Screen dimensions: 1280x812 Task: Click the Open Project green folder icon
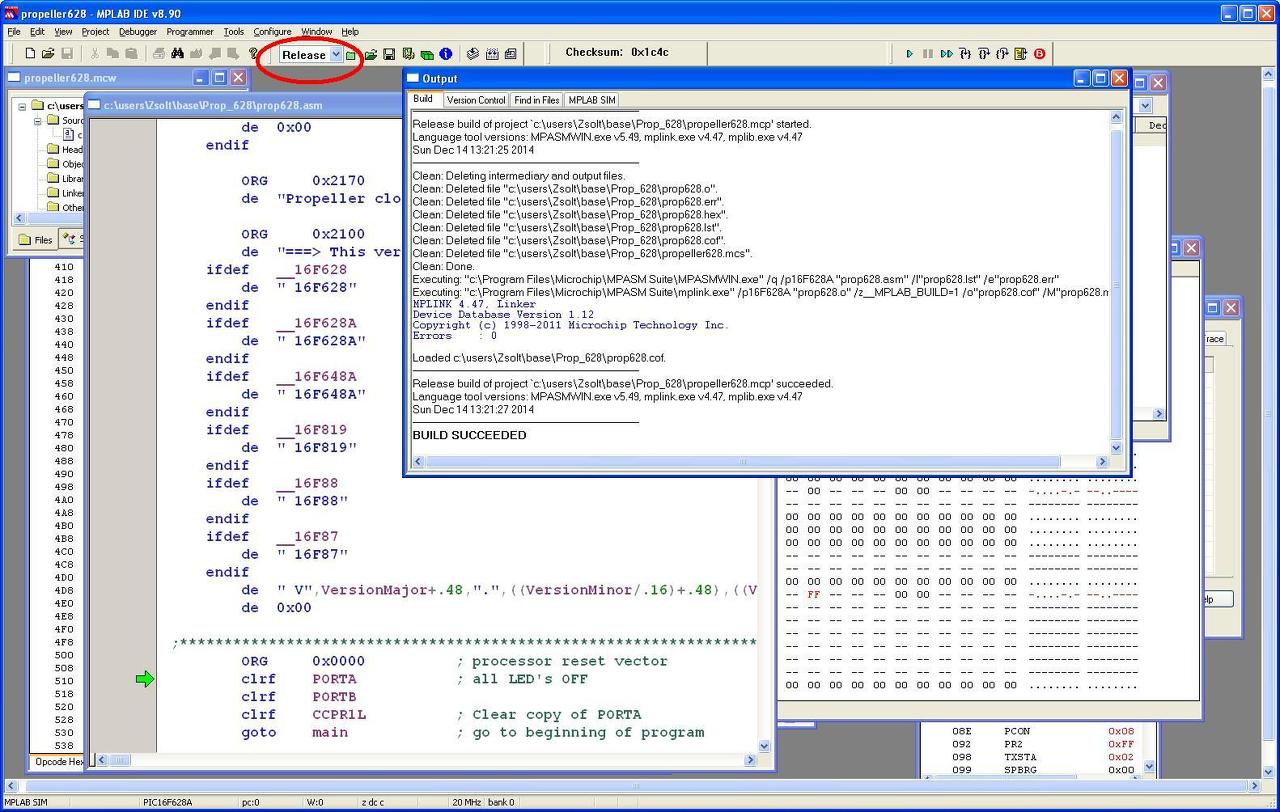click(x=370, y=55)
